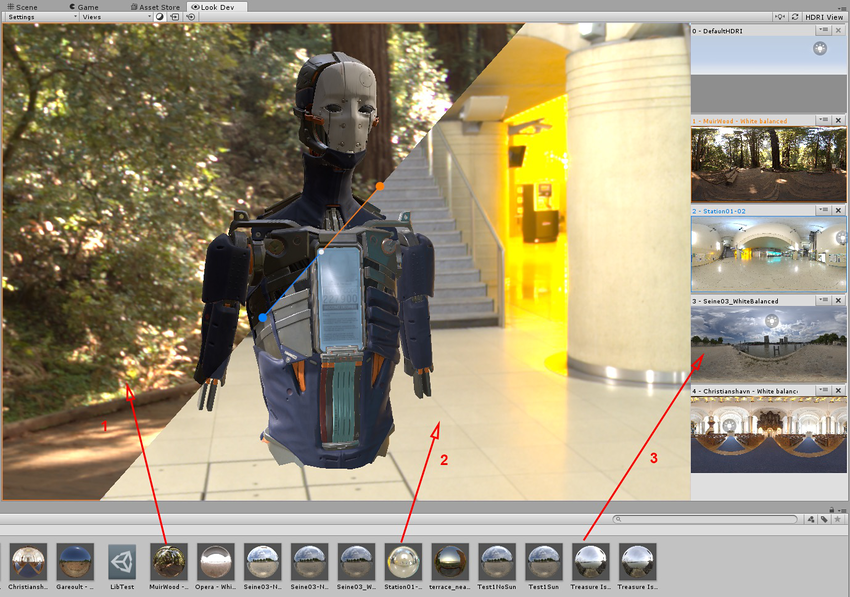850x597 pixels.
Task: Click the side-by-side view icon in toolbar
Action: (191, 17)
